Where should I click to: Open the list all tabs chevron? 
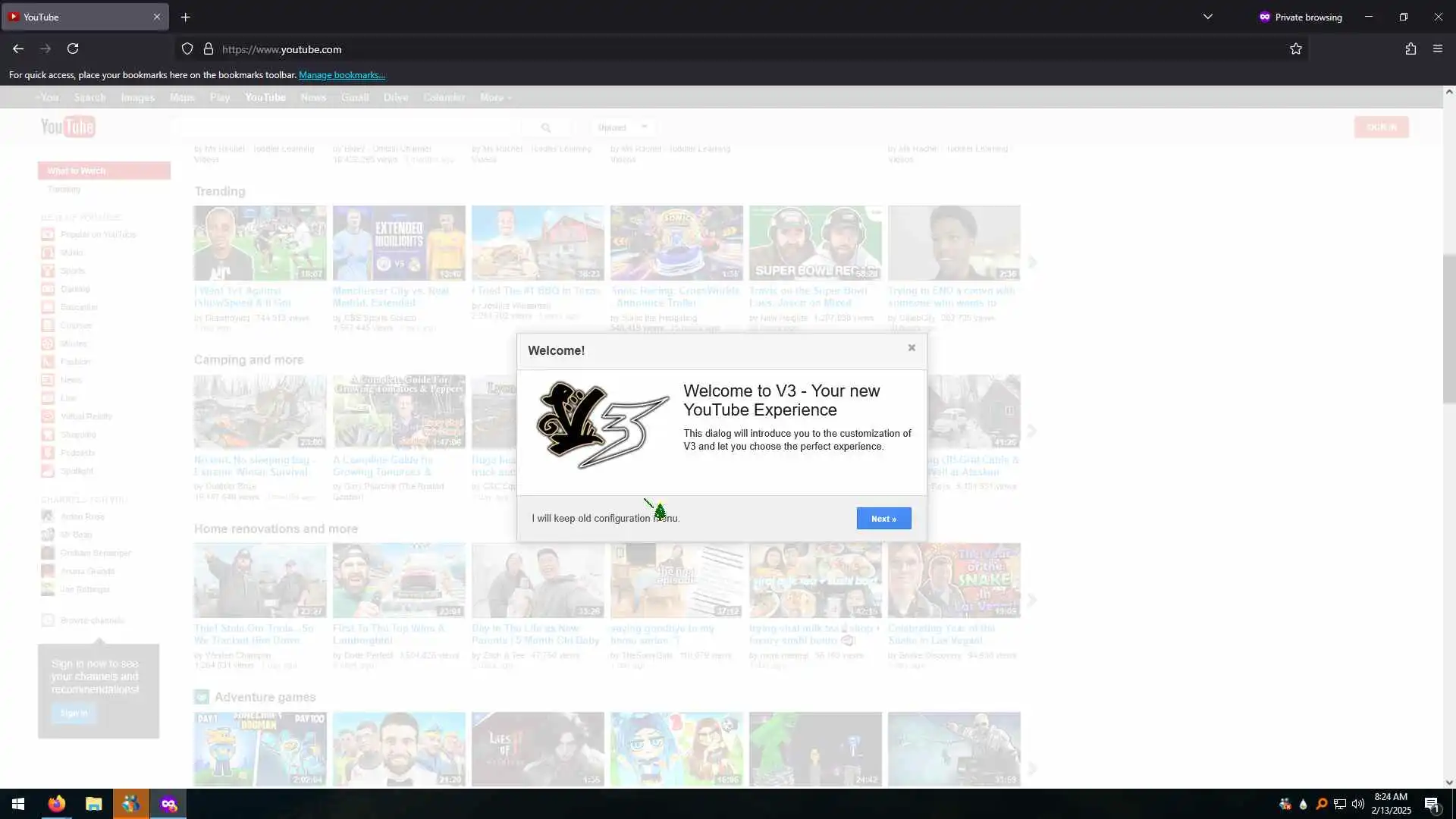pyautogui.click(x=1207, y=17)
